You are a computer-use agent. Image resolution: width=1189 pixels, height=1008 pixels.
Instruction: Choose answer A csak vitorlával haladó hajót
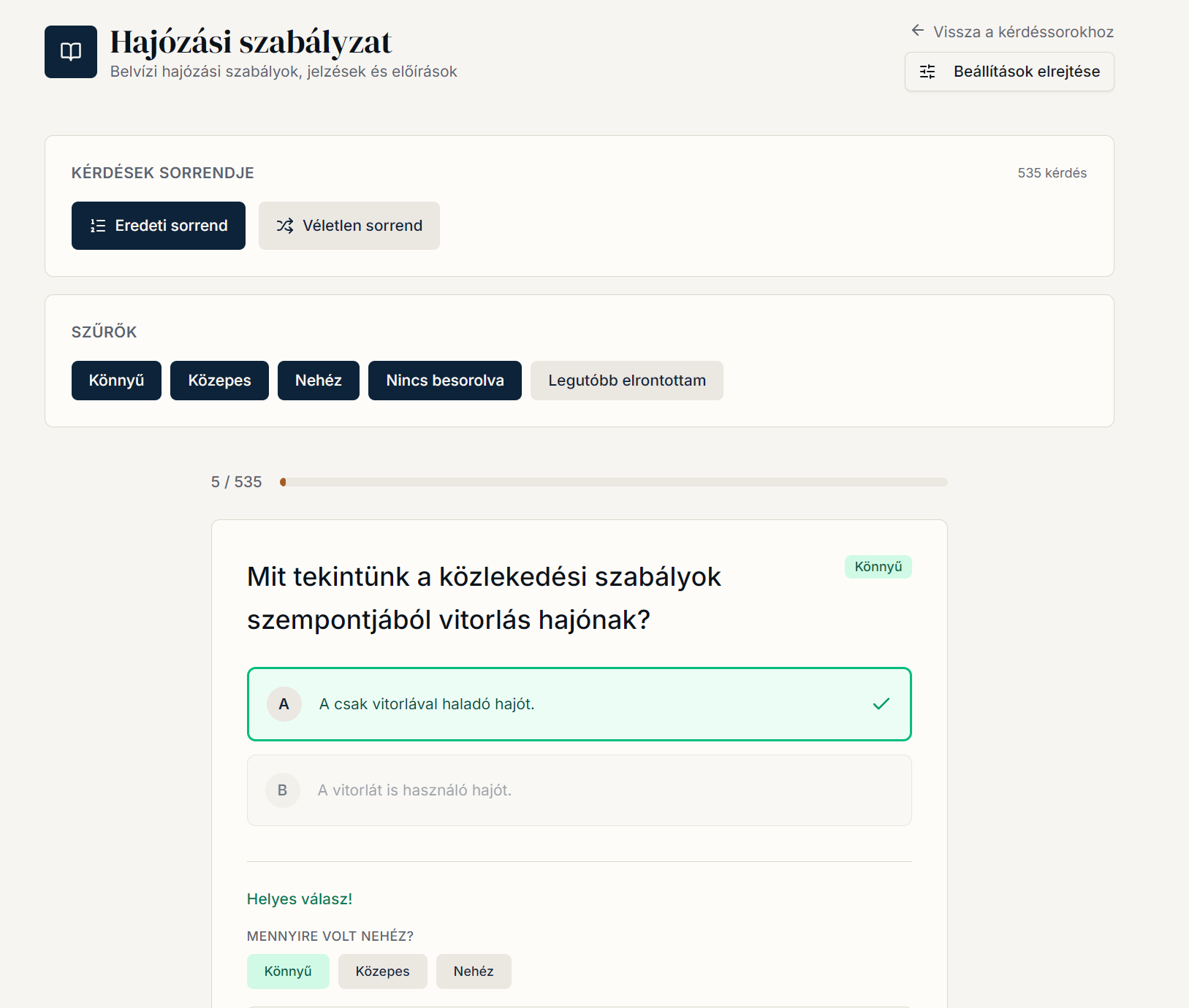(580, 704)
